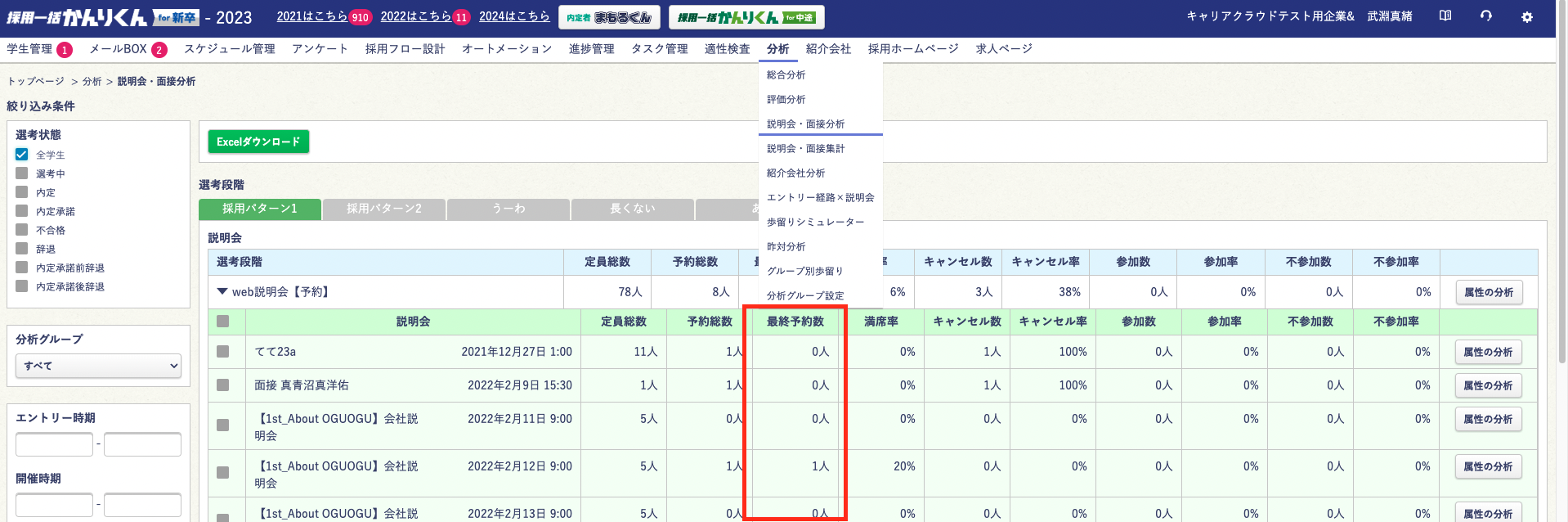The image size is (1568, 522).
Task: Open the manual book icon
Action: (x=1445, y=16)
